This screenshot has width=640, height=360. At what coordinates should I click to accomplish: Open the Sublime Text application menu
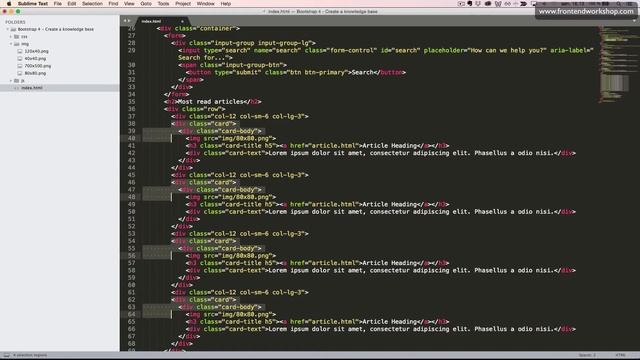[x=33, y=4]
